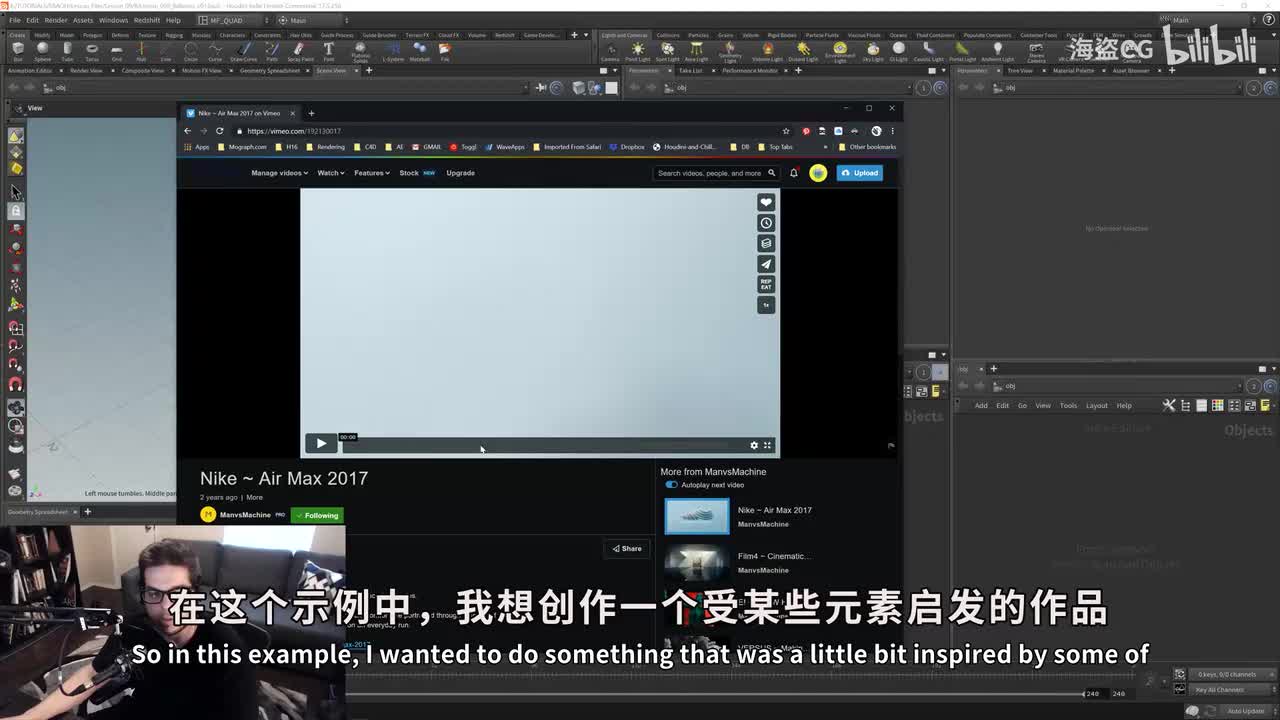1280x720 pixels.
Task: Add a Camera from the shelf
Action: [x=610, y=51]
